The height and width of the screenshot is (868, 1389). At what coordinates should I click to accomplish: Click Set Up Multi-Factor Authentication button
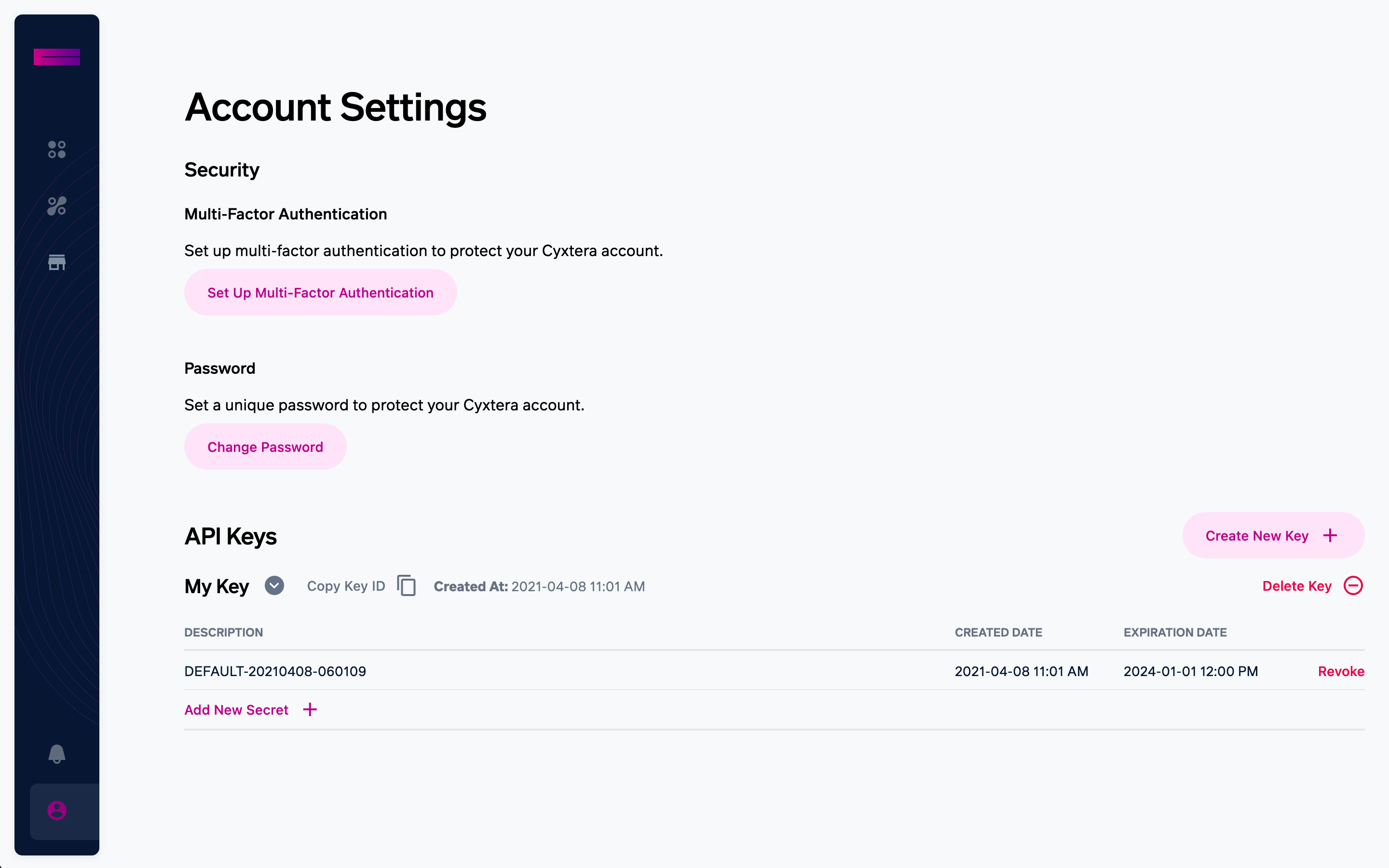(x=320, y=293)
